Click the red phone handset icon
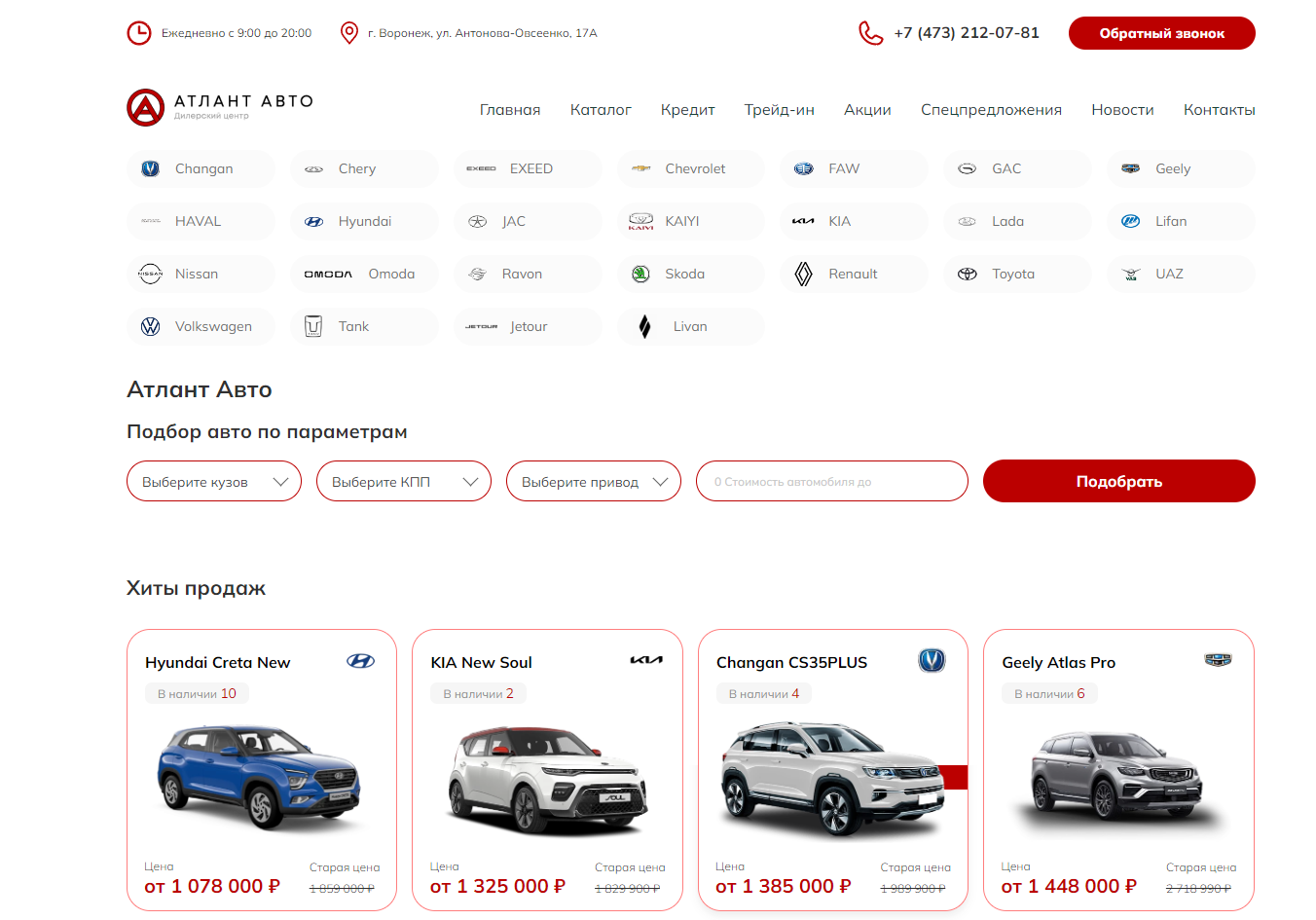The image size is (1316, 920). click(x=870, y=33)
